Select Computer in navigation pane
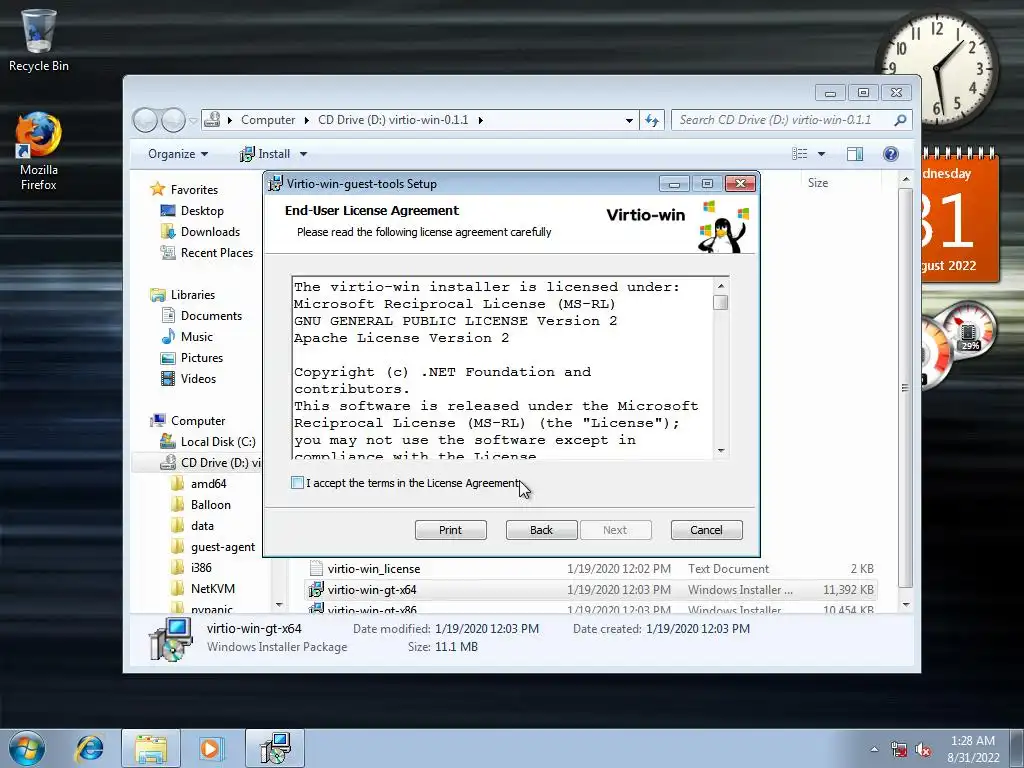Screen dimensions: 1024x768 click(198, 421)
